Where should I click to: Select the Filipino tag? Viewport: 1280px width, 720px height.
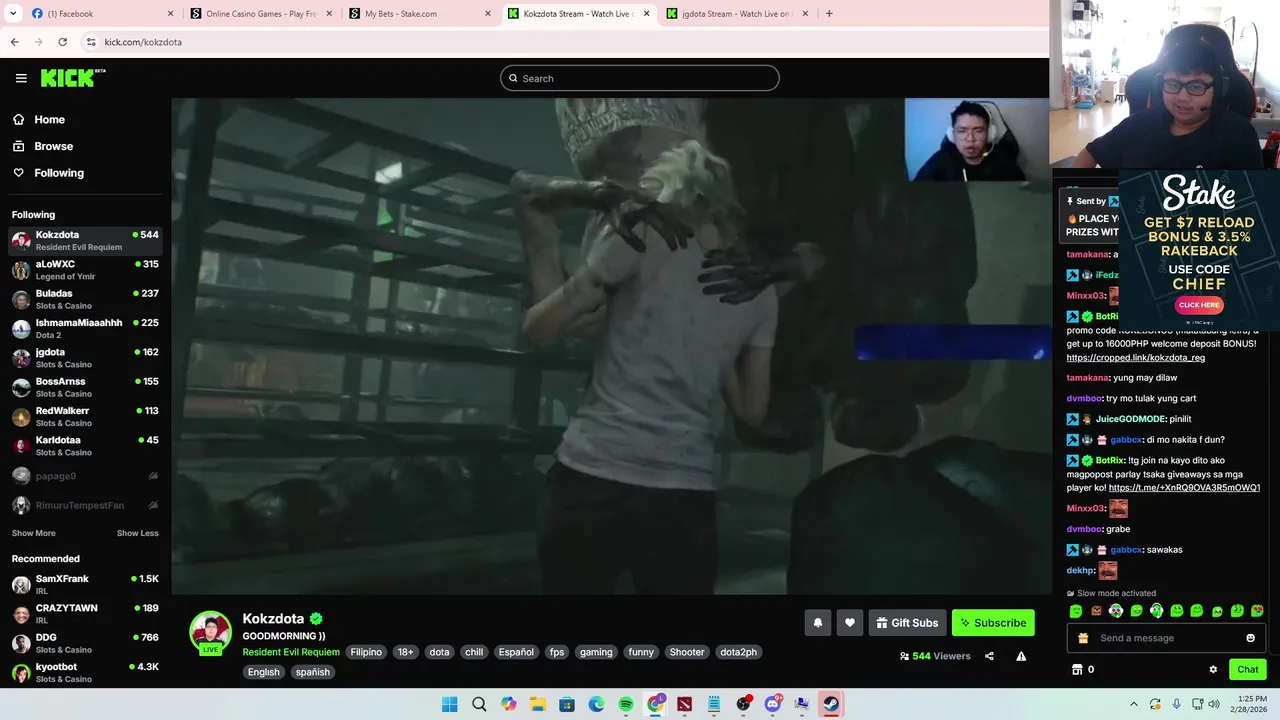coord(366,652)
